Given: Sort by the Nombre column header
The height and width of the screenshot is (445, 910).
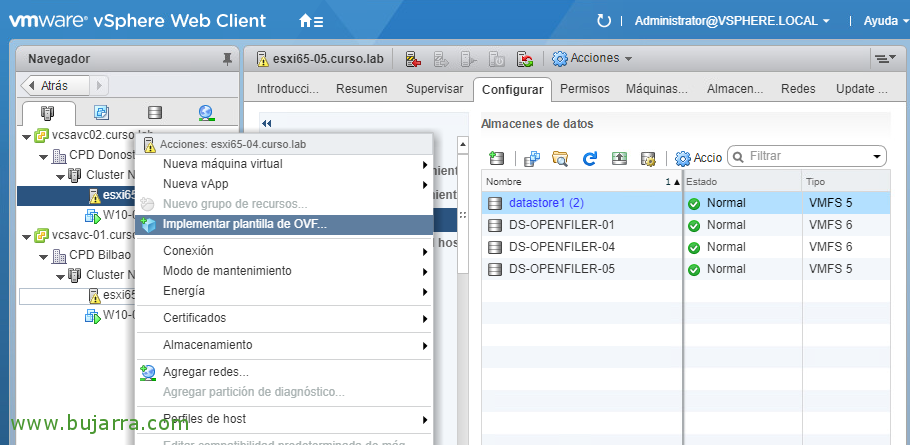Looking at the screenshot, I should coord(582,182).
